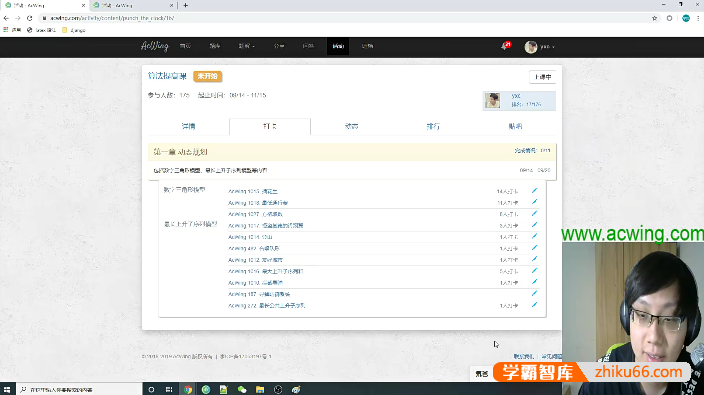The height and width of the screenshot is (395, 704).
Task: Open File Explorer from the taskbar
Action: tap(260, 389)
